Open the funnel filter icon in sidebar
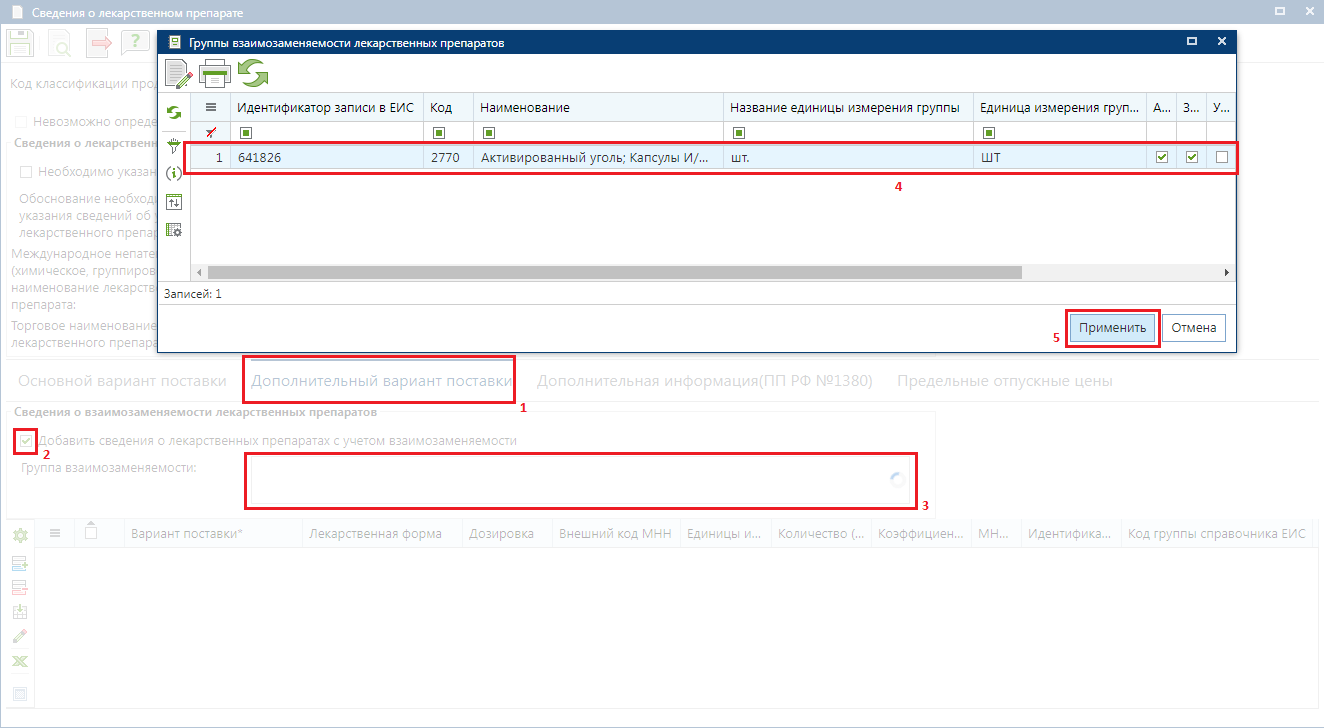Screen dimensions: 1324x728 pos(174,145)
